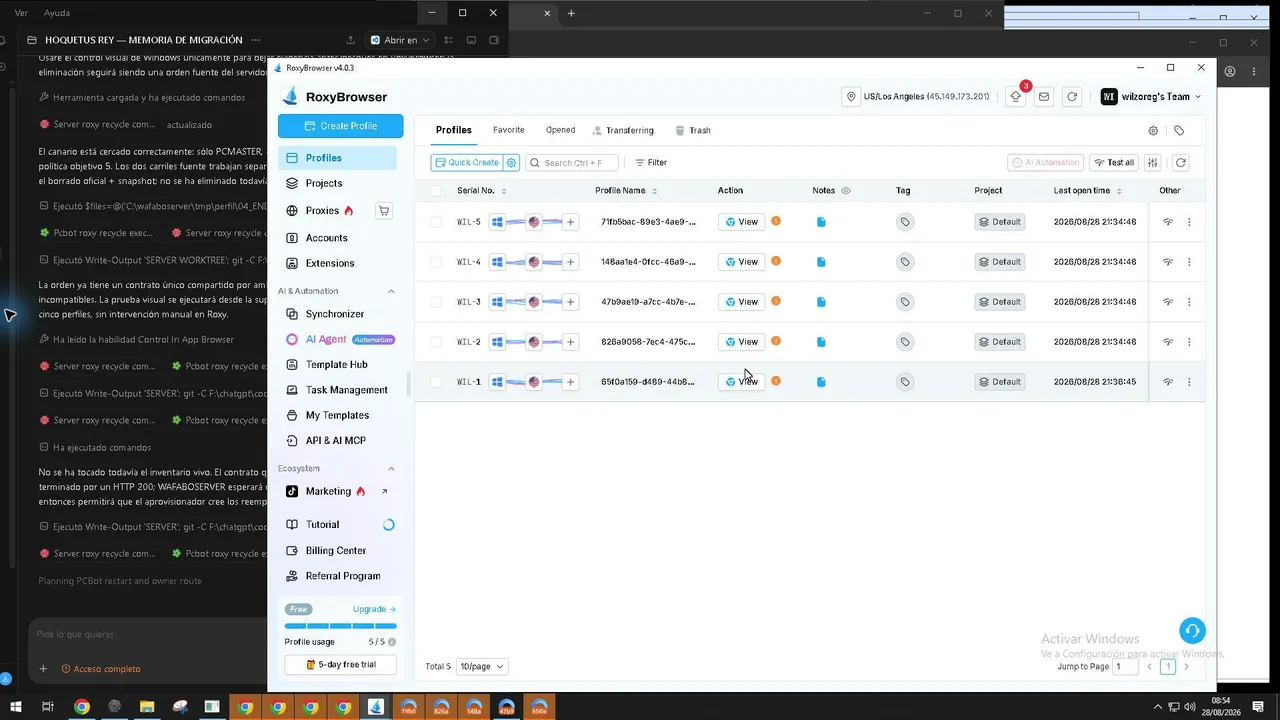Click the tag icon for WIL-4
This screenshot has width=1280, height=720.
[x=905, y=262]
